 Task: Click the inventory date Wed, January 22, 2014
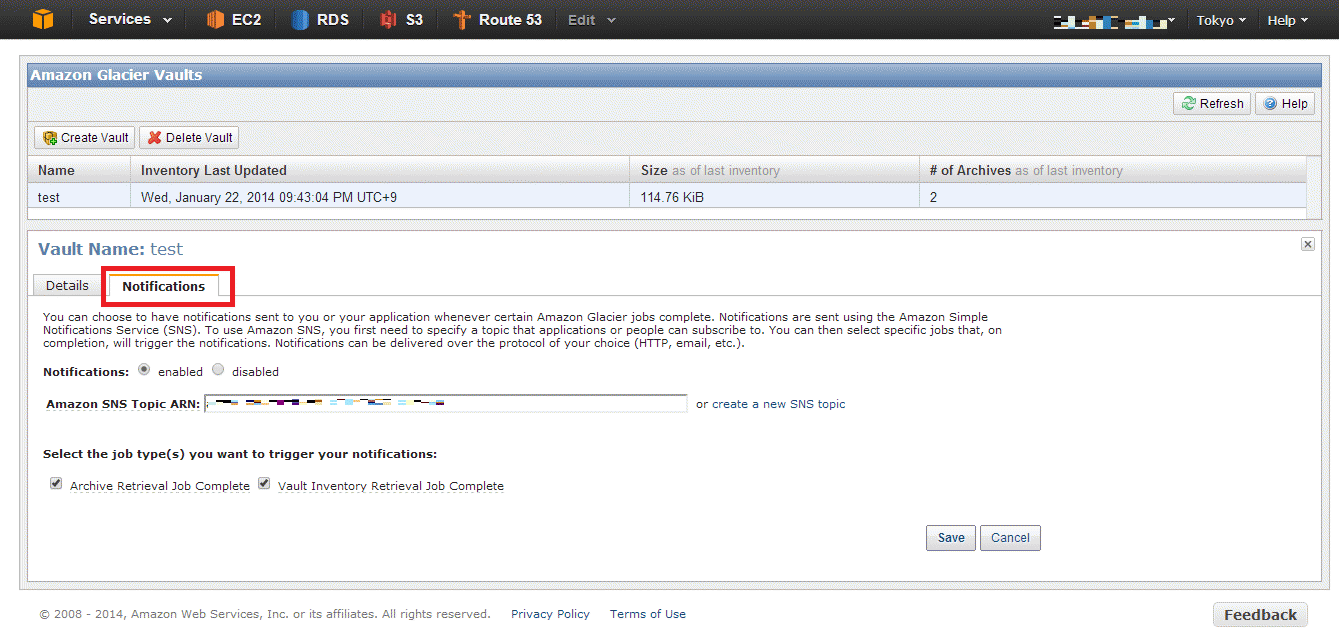(x=269, y=197)
